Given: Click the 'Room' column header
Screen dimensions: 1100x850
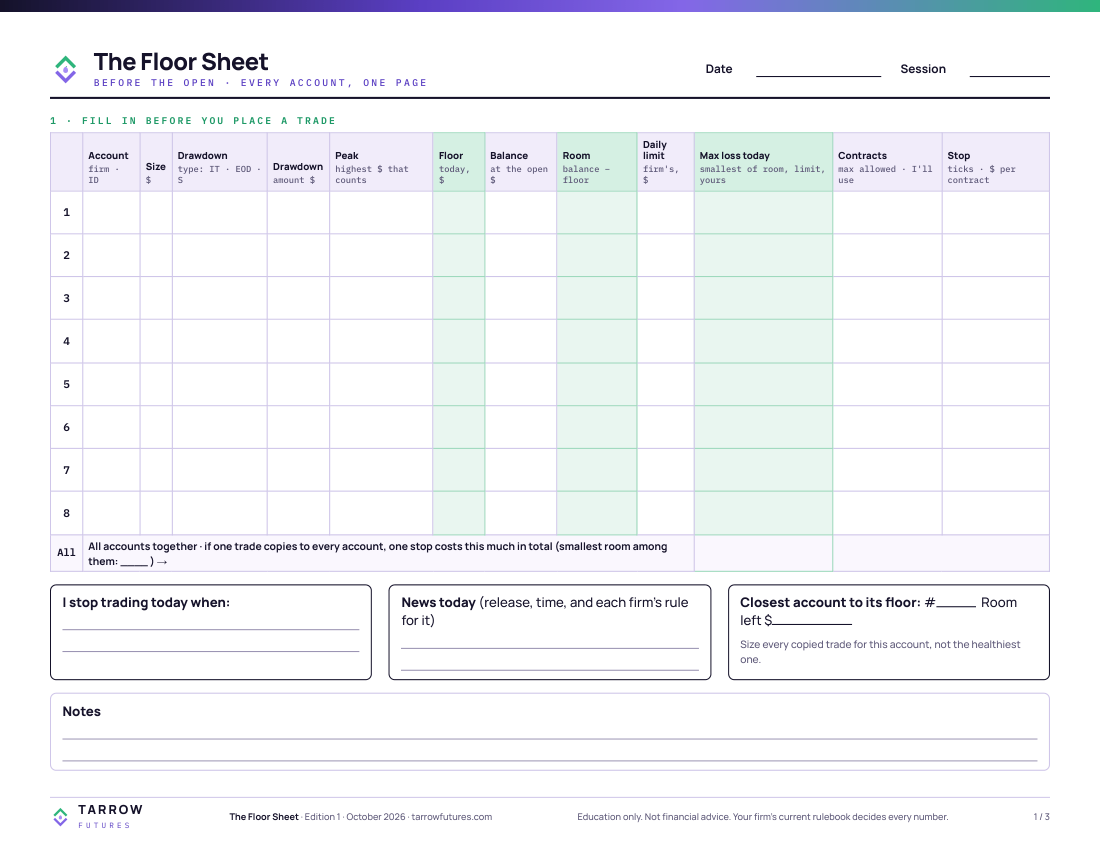Looking at the screenshot, I should click(x=597, y=162).
